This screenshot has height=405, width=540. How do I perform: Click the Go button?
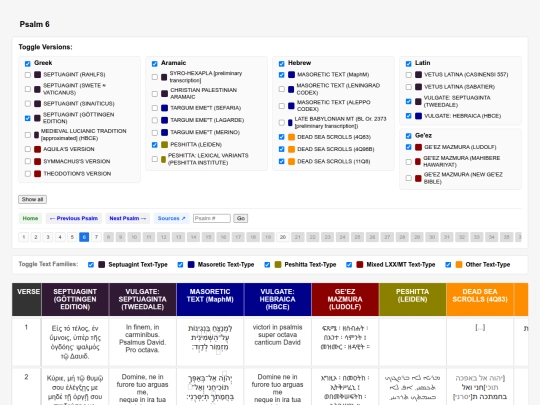click(x=241, y=218)
